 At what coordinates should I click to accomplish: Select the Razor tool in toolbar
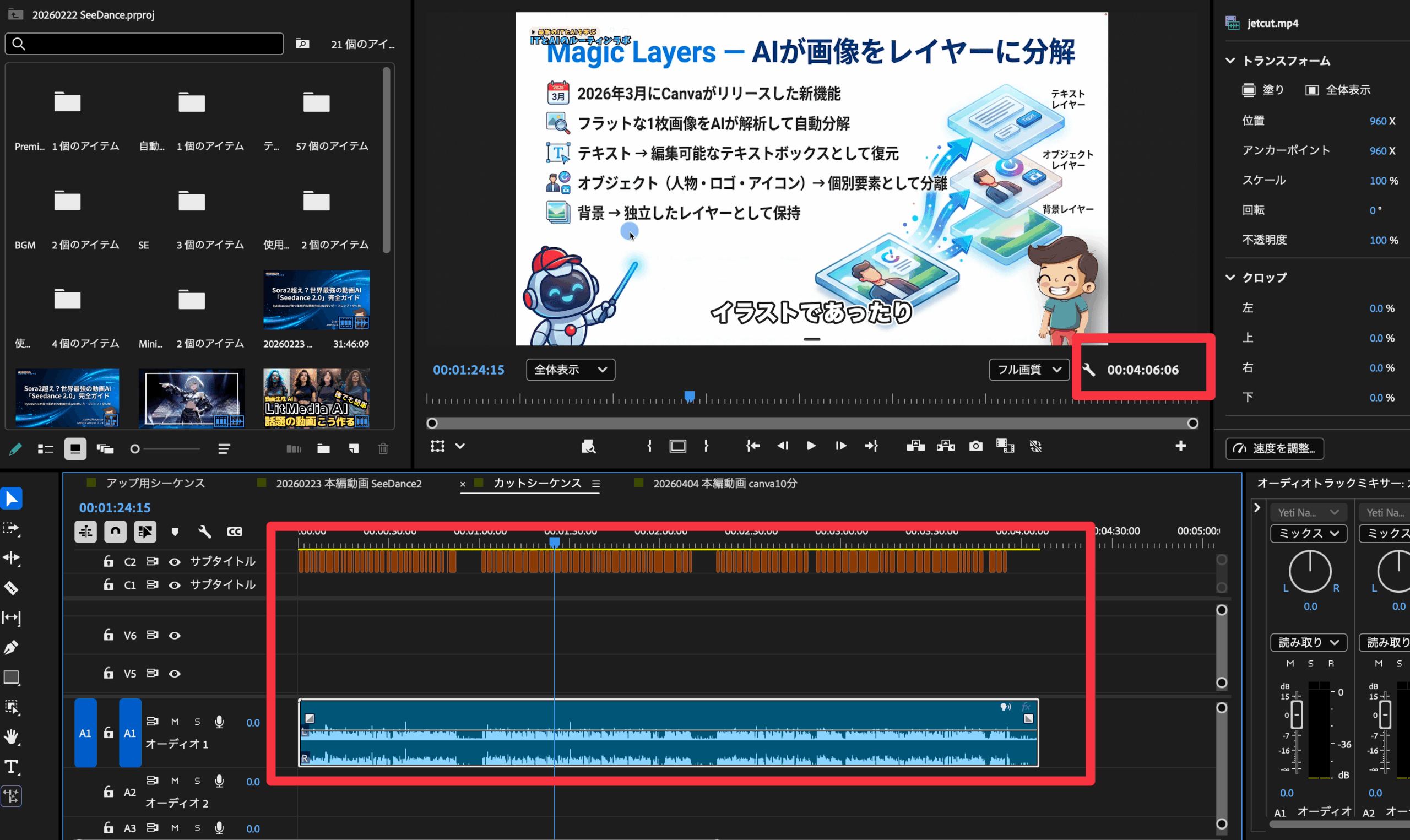tap(12, 588)
